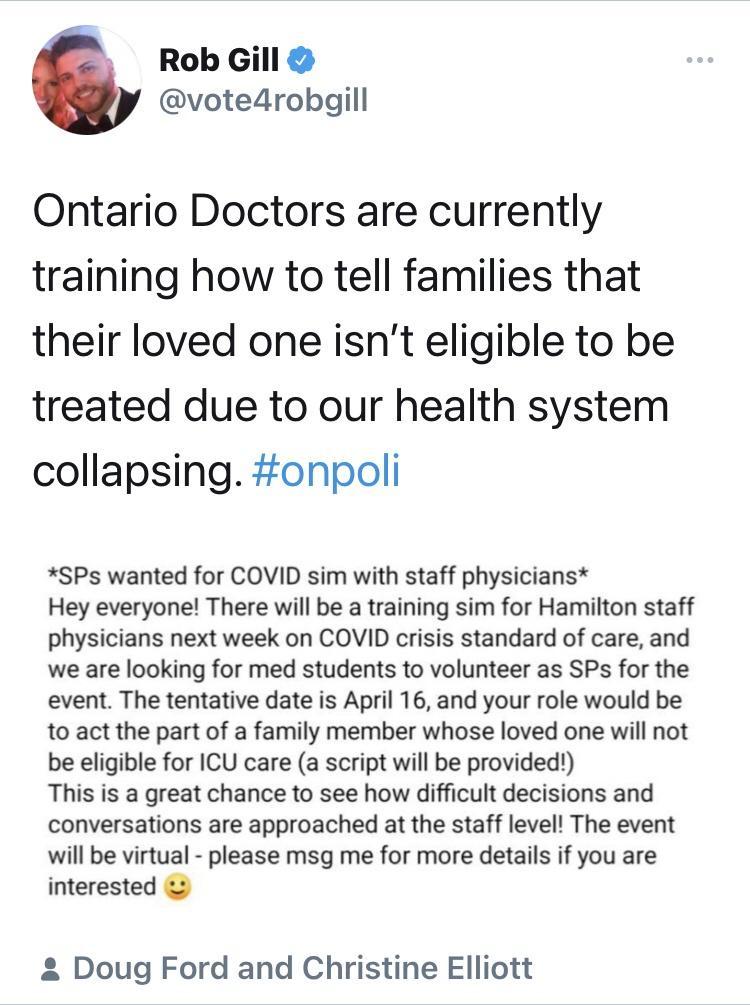Click the tagged people silhouette icon
This screenshot has width=750, height=1005.
point(49,969)
